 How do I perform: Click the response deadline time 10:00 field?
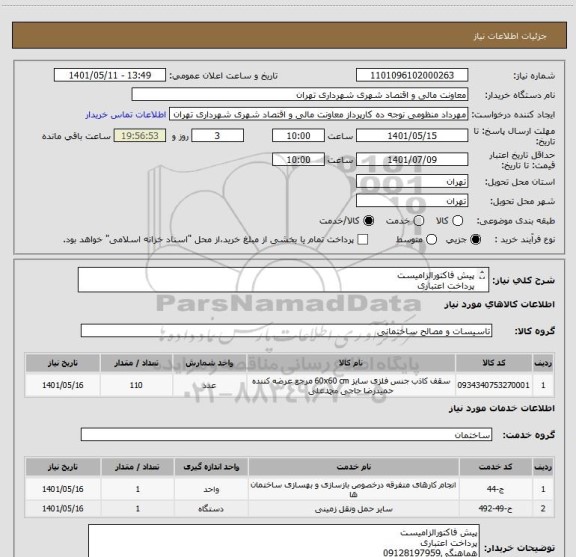(298, 136)
